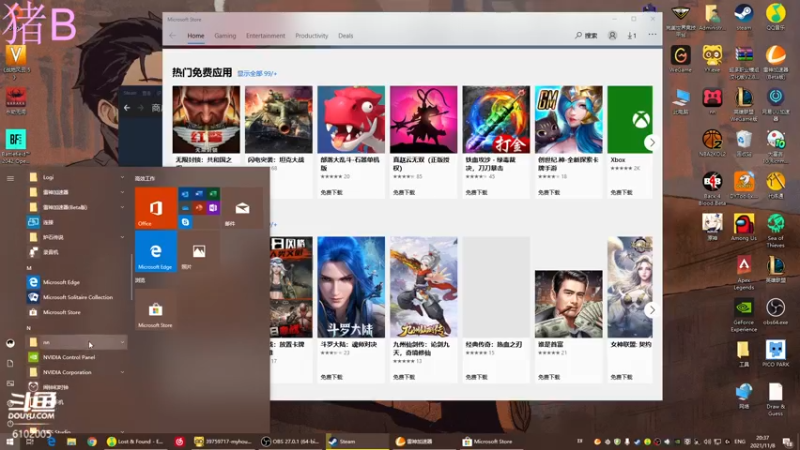Open the GeForce Experience desktop shortcut

tap(743, 315)
